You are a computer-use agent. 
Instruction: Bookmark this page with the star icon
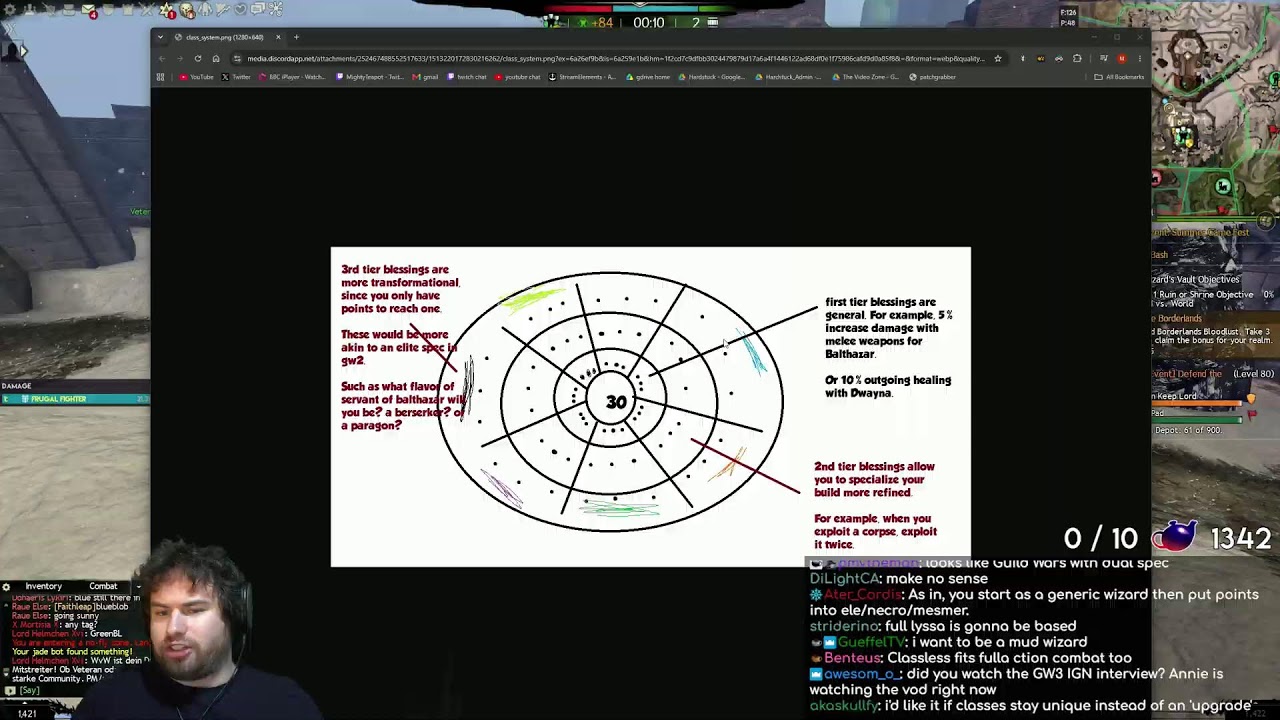(997, 59)
